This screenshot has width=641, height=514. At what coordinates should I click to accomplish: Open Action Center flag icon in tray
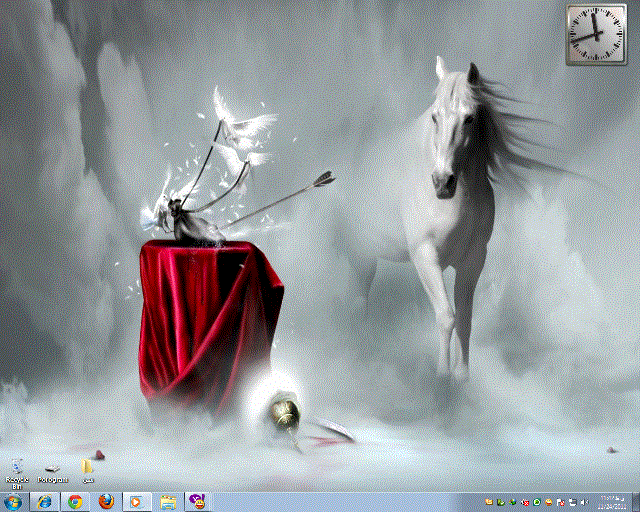coord(561,502)
